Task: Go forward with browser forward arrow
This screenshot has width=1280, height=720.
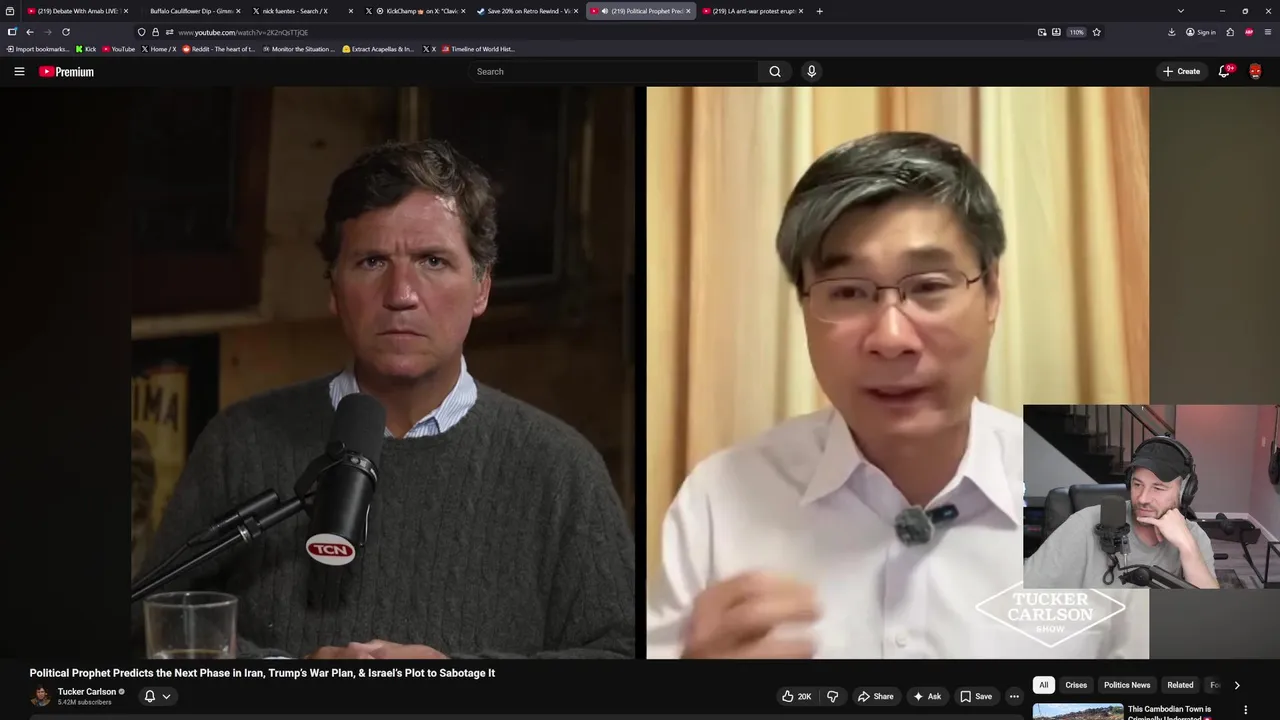Action: point(47,32)
